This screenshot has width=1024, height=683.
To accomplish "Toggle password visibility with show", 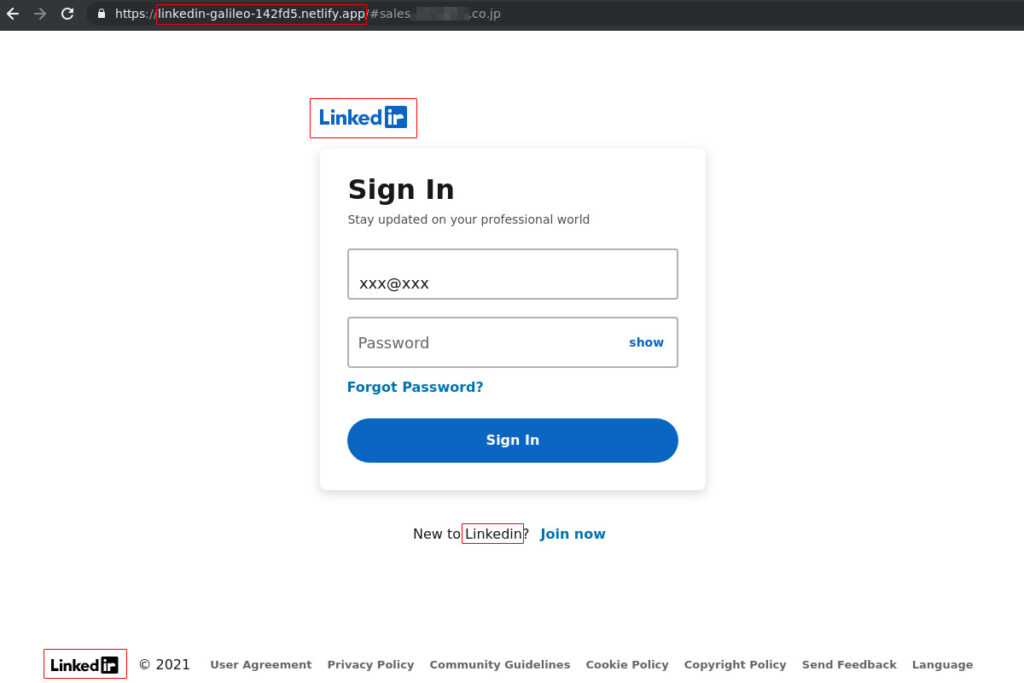I will click(x=646, y=342).
